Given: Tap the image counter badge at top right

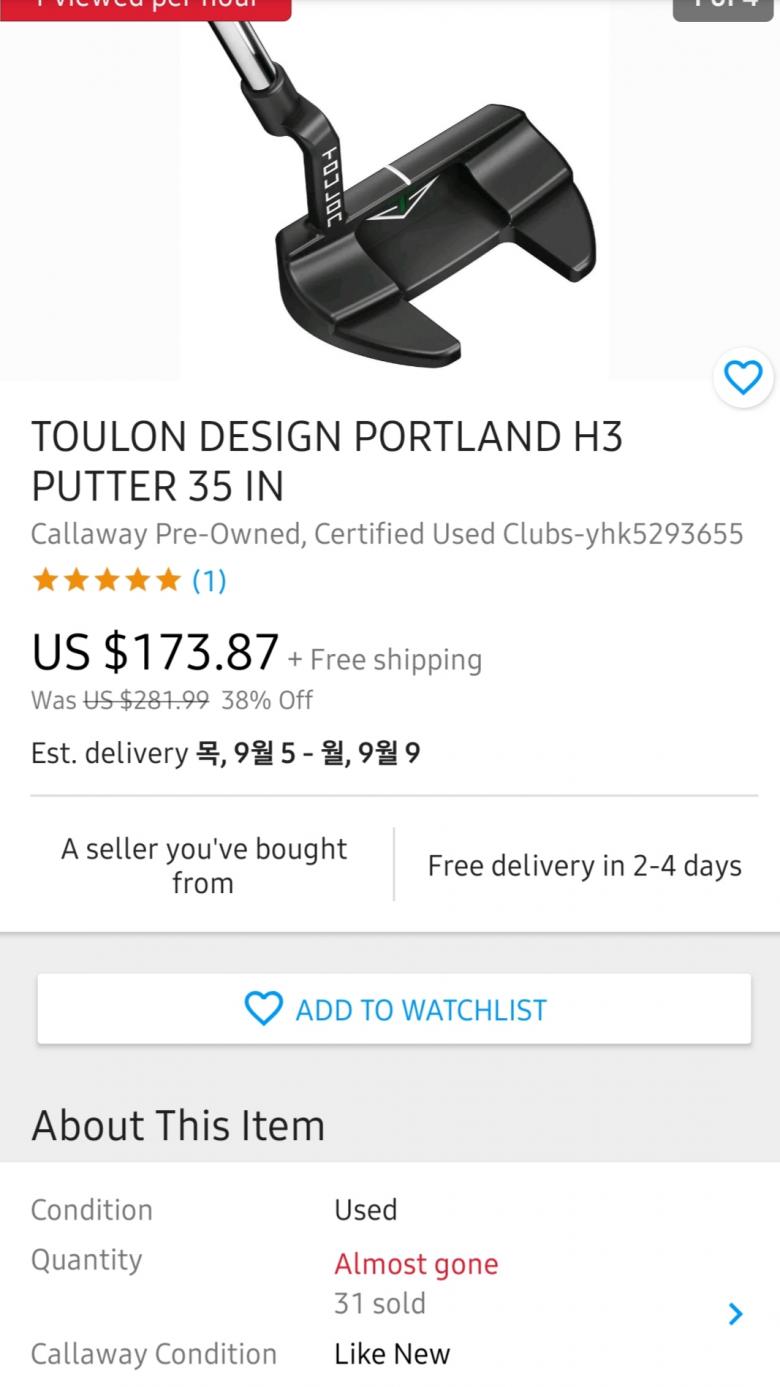Looking at the screenshot, I should pos(723,6).
